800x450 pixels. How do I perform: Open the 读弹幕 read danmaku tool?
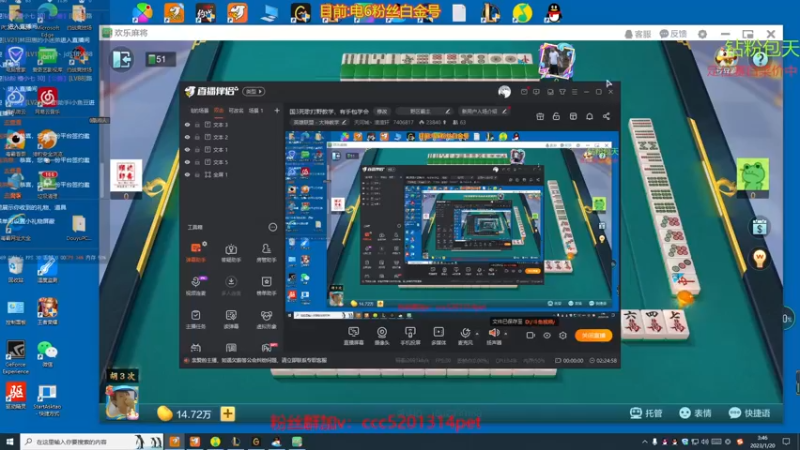coord(231,319)
